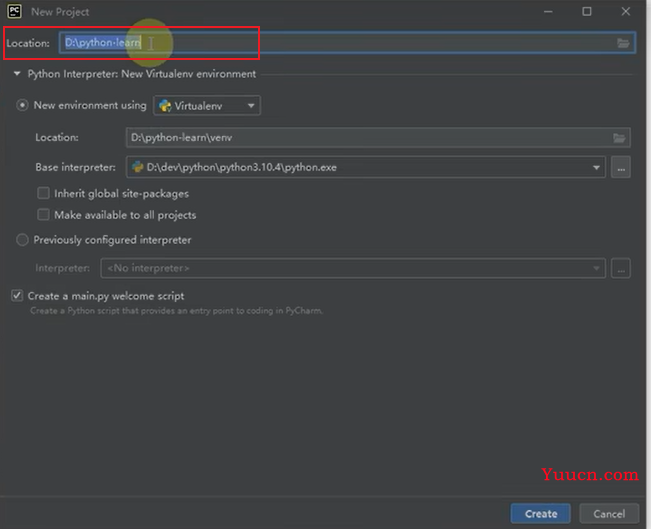Enable Inherit global site-packages checkbox
This screenshot has height=529, width=651.
click(43, 193)
